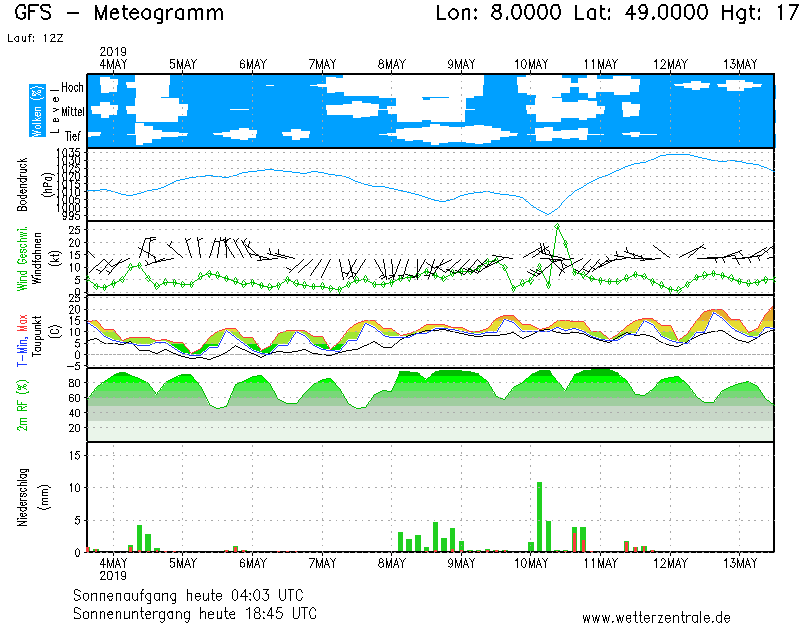
Task: Click the green 'Wind Geschwi.' label
Action: tap(22, 259)
